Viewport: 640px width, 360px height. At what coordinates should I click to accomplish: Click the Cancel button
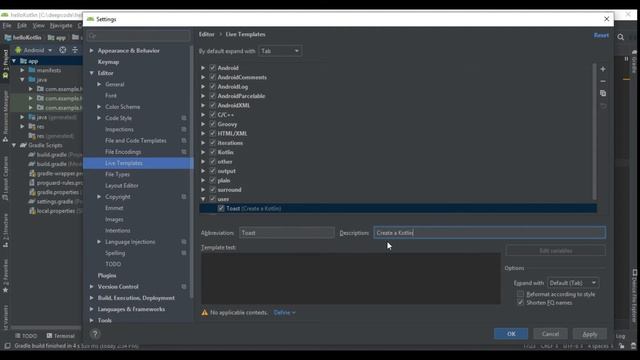[x=550, y=334]
